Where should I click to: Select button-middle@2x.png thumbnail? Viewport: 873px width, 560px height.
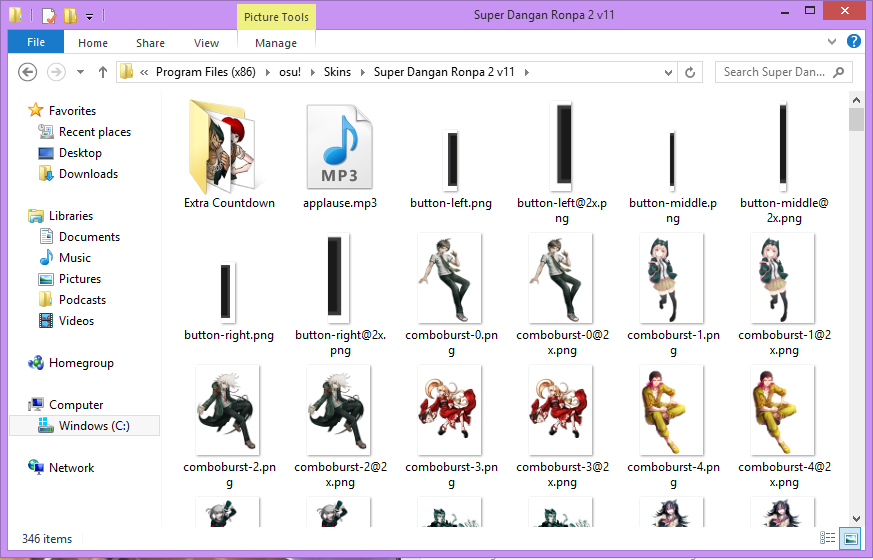coord(783,146)
